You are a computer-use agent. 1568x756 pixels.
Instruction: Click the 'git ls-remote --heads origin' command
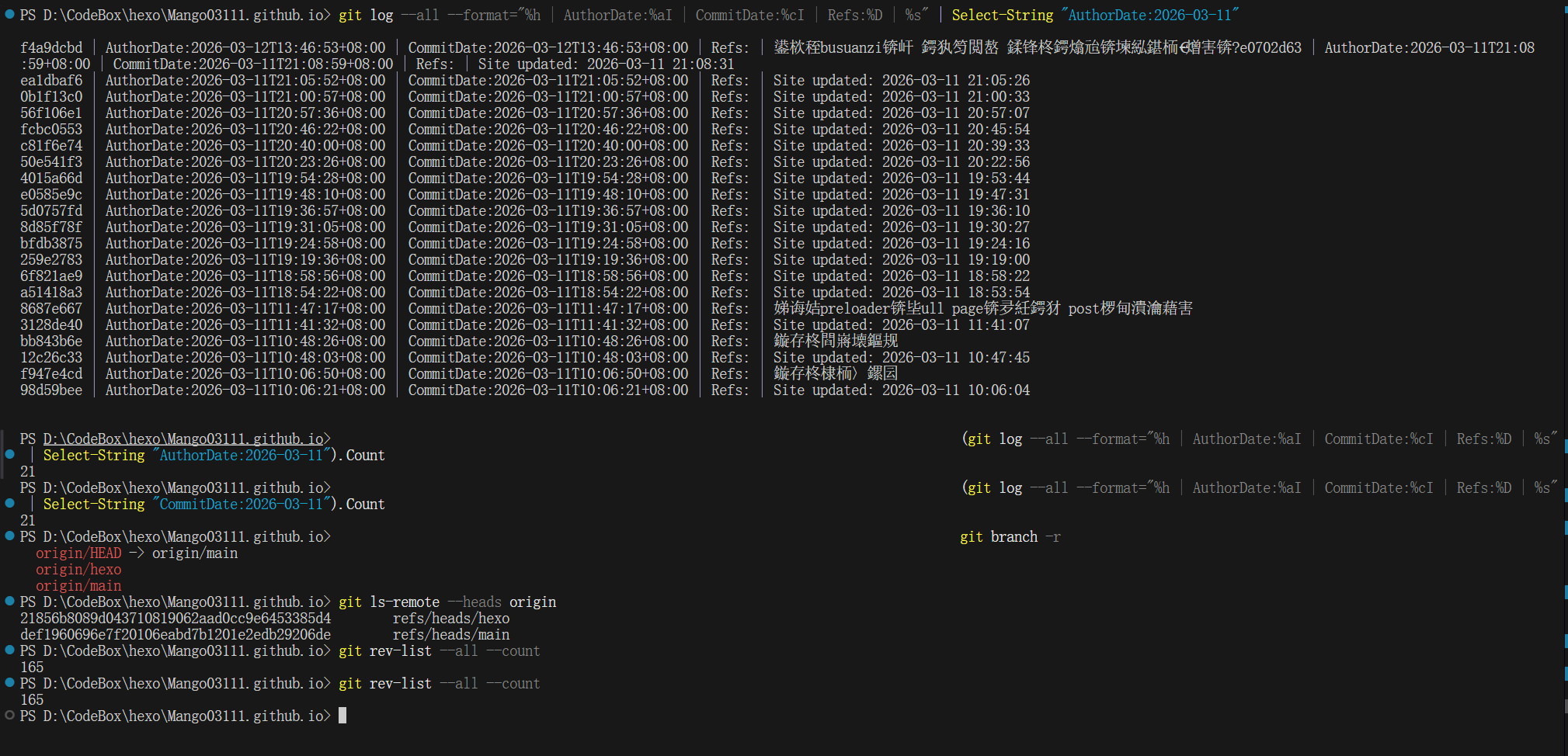click(x=447, y=602)
